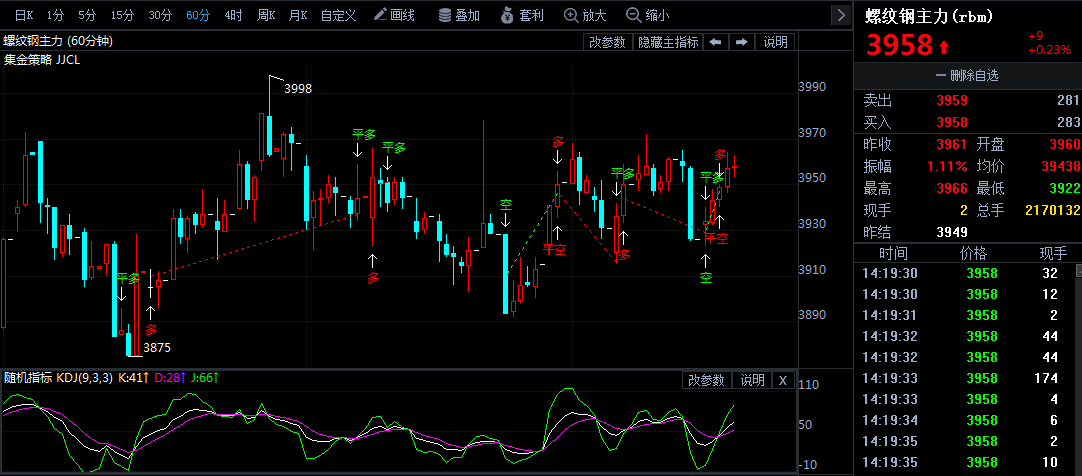1082x476 pixels.
Task: Click the 螺纹钢主力(rbm) title
Action: click(x=929, y=17)
